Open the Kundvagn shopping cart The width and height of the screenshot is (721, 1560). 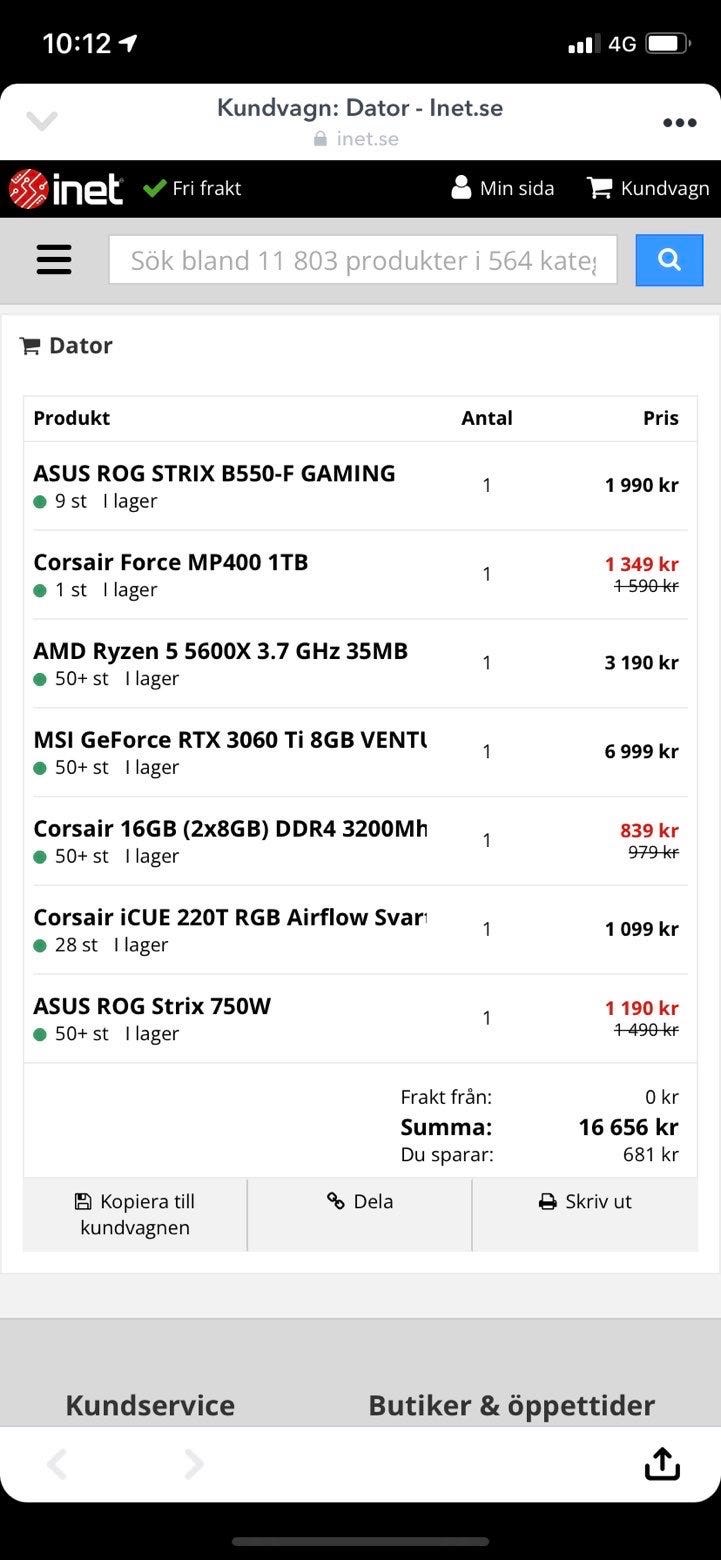(x=648, y=188)
